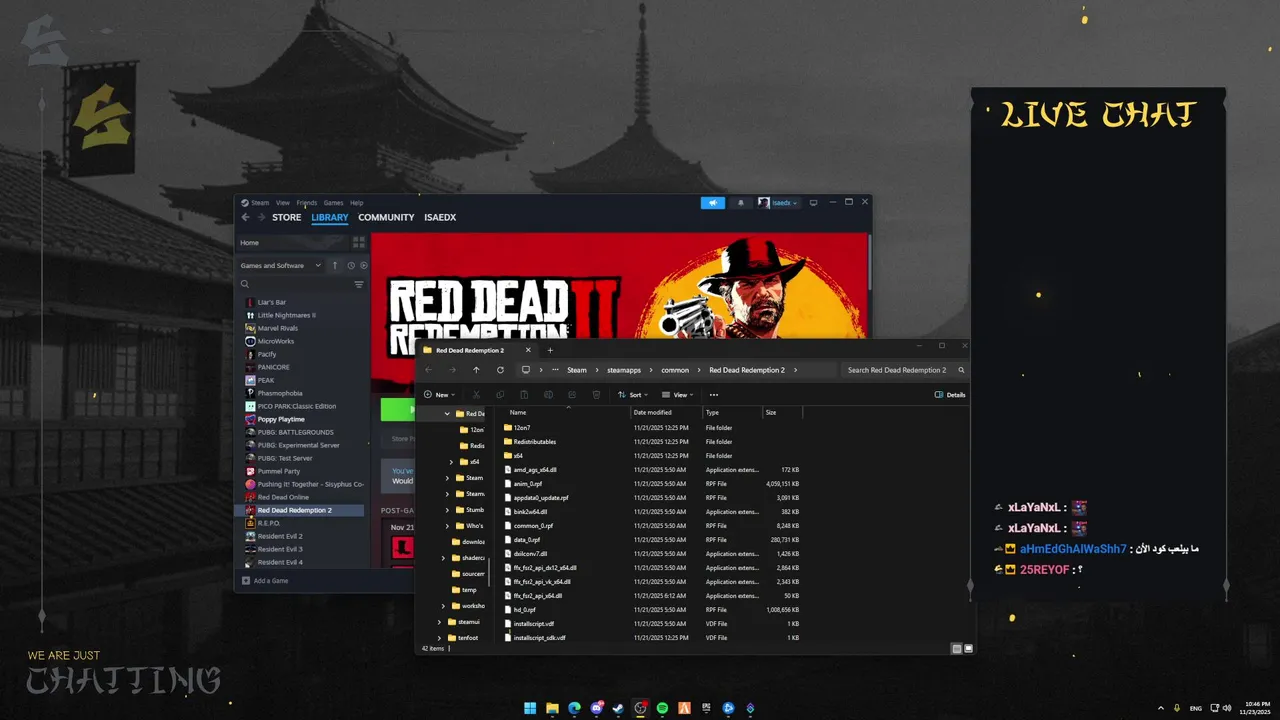1280x720 pixels.
Task: Select anim_0.rpf file
Action: point(528,483)
